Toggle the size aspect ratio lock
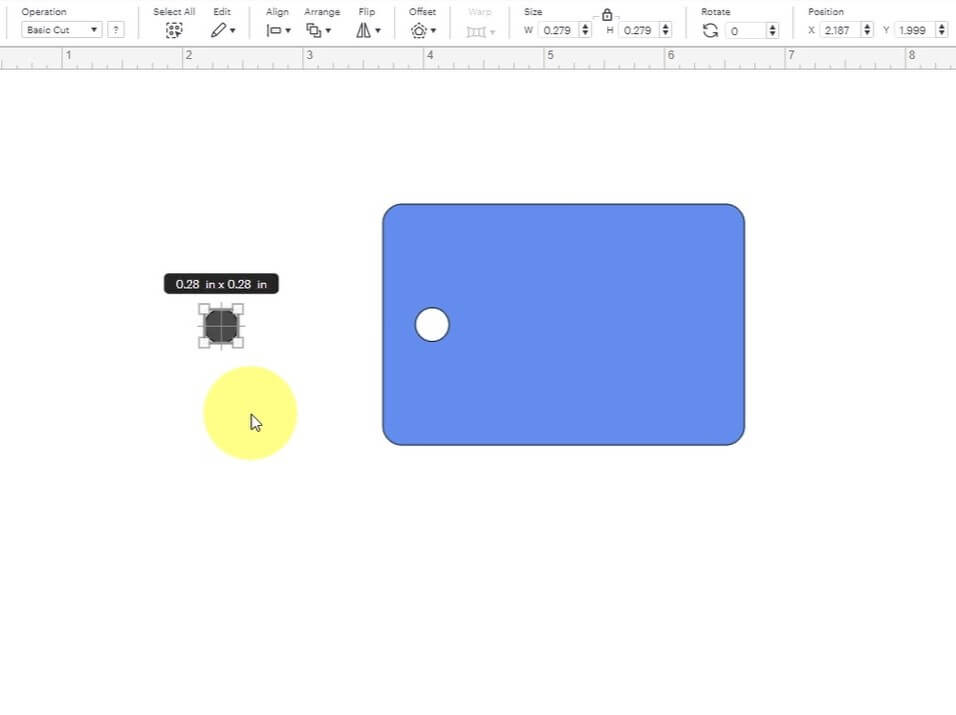956x715 pixels. pos(607,15)
